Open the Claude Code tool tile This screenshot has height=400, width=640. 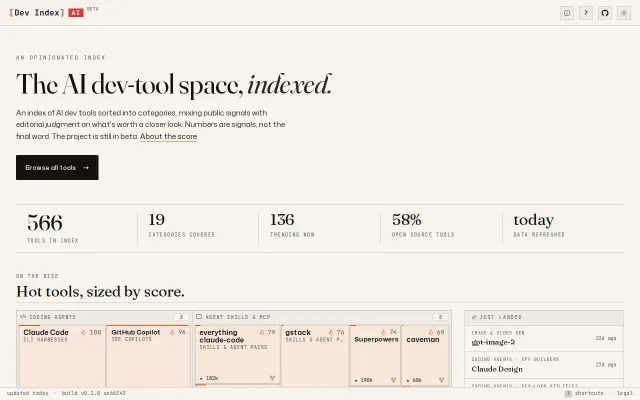[62, 356]
